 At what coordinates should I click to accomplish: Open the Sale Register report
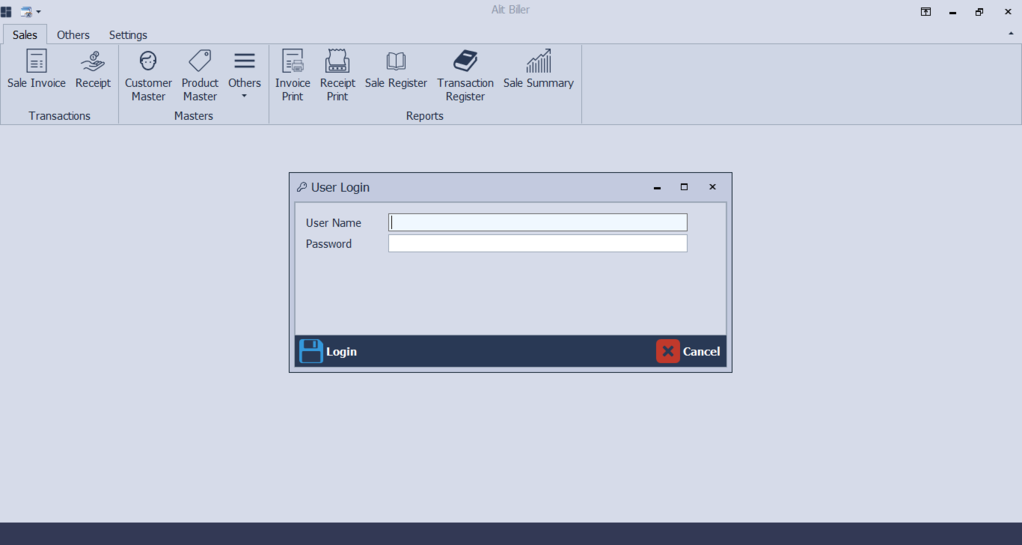coord(396,69)
